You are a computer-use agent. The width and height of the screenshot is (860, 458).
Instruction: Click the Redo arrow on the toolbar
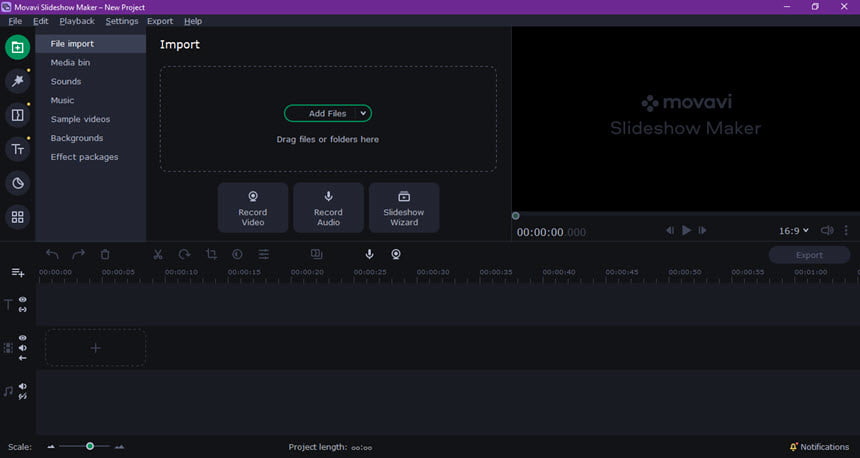point(78,254)
